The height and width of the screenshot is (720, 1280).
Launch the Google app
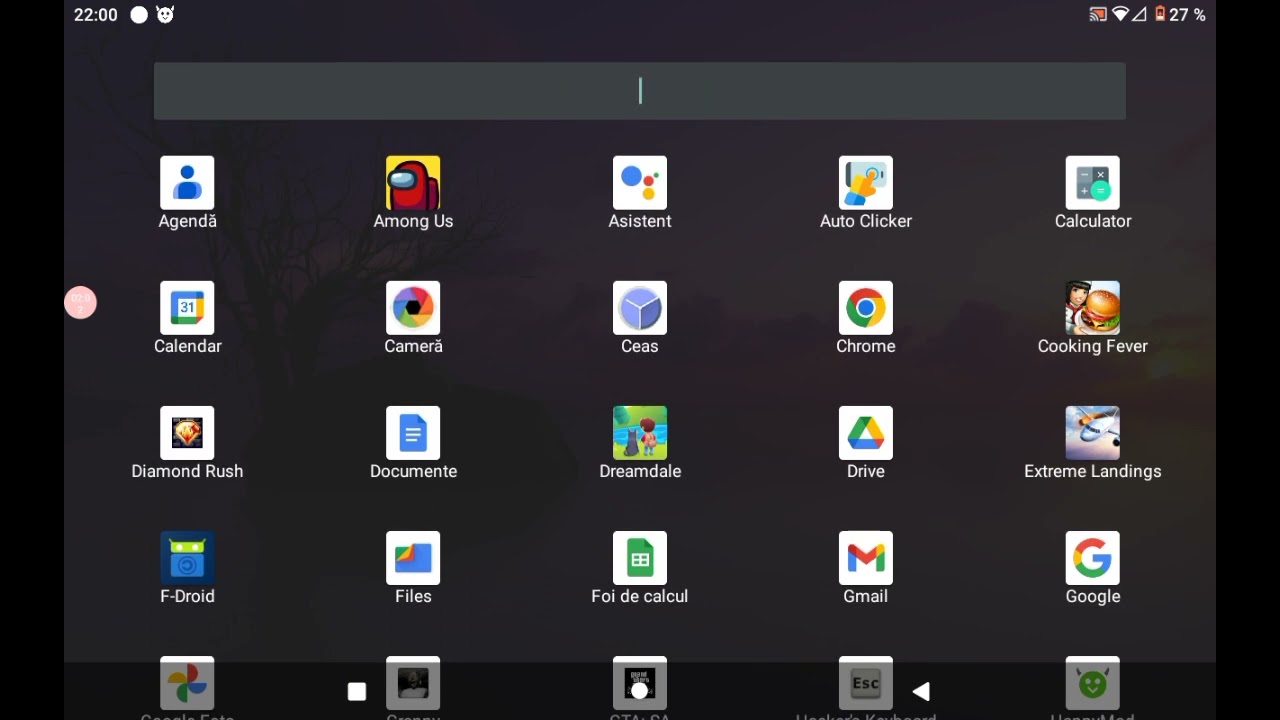click(1093, 558)
